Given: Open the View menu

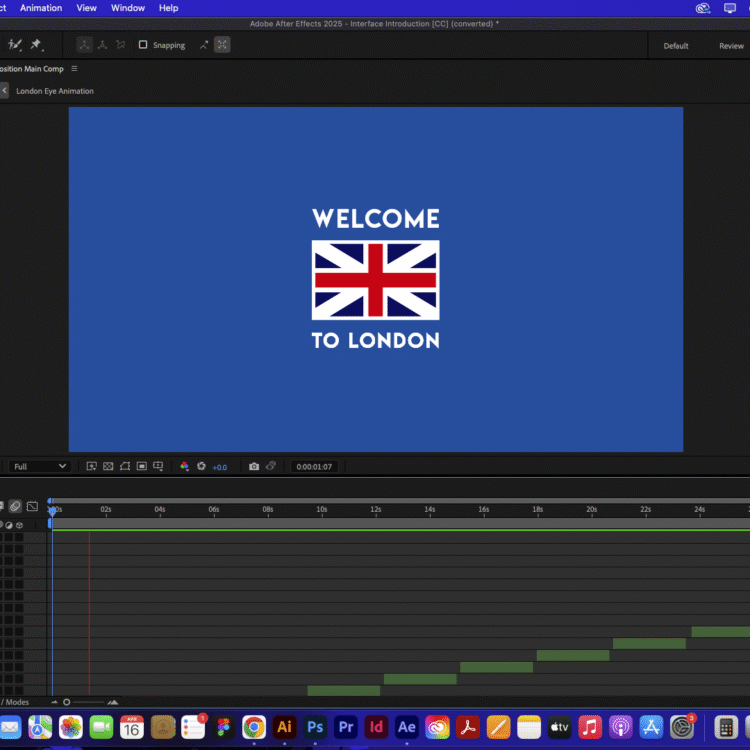Looking at the screenshot, I should pyautogui.click(x=87, y=8).
